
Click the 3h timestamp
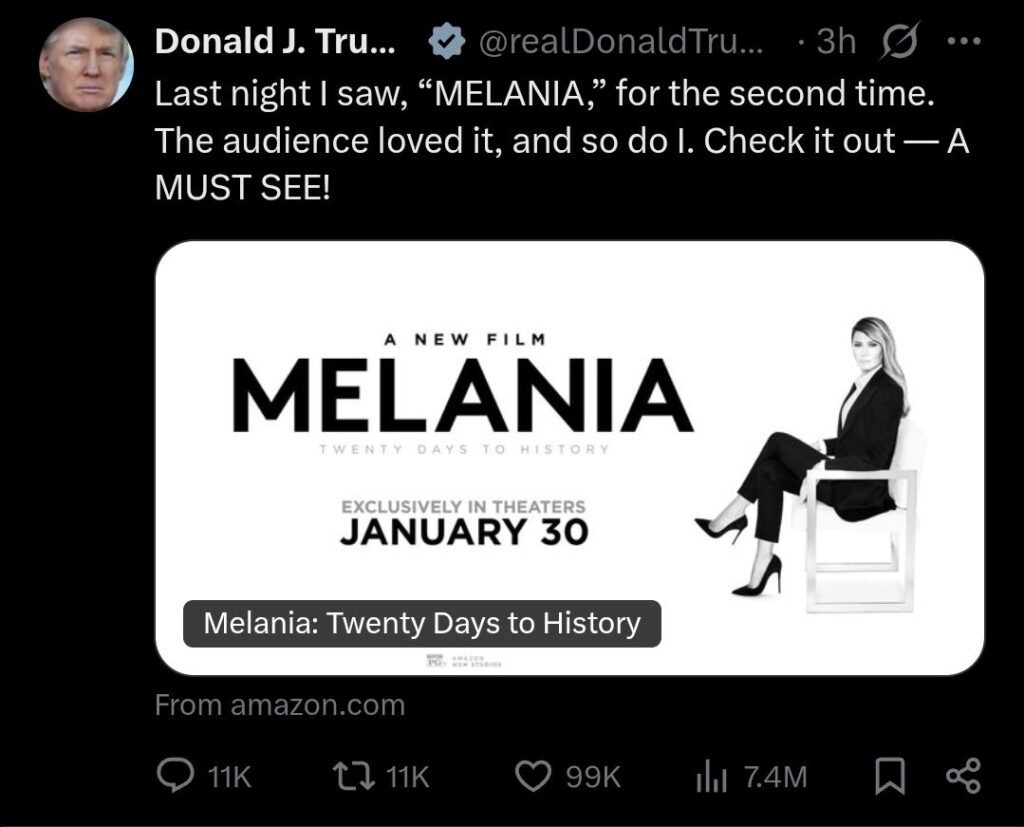tap(836, 41)
